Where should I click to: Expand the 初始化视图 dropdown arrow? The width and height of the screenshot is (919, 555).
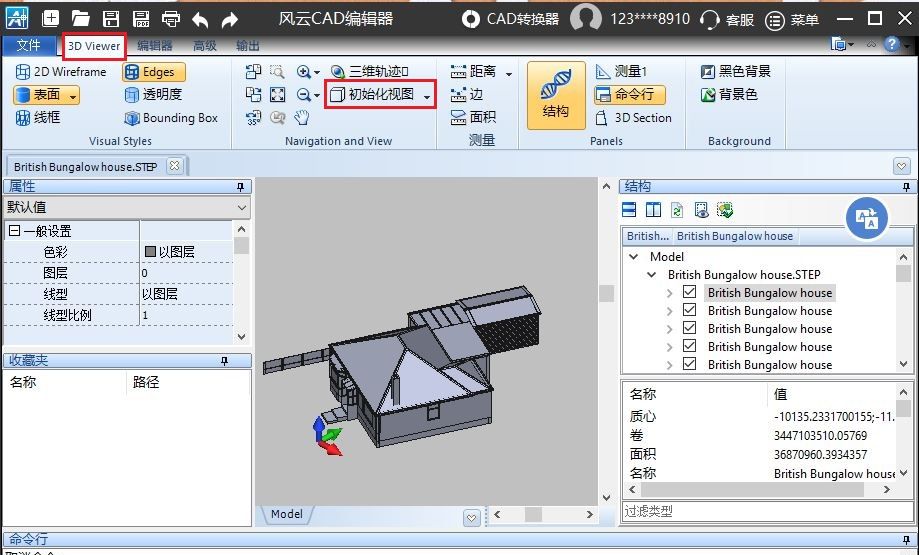[427, 96]
